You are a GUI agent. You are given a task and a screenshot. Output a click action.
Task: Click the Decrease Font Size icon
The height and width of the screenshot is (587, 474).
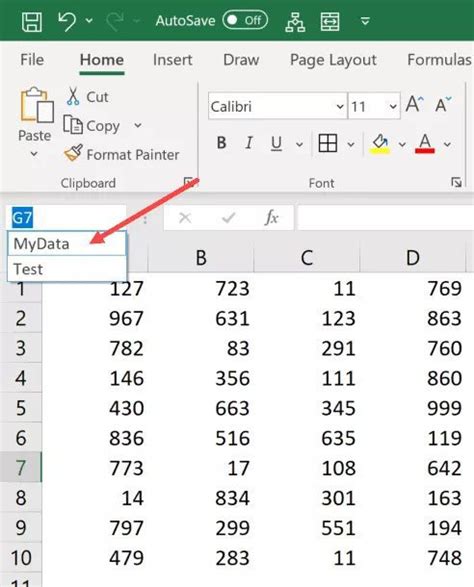(x=443, y=104)
